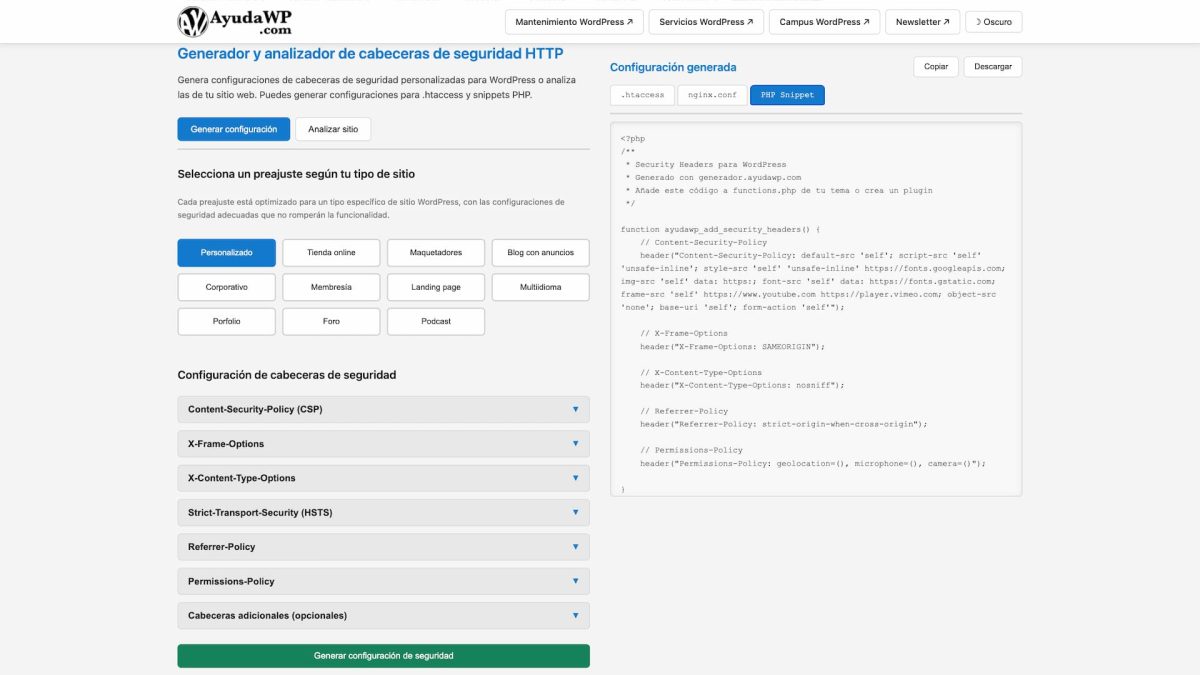Expand the X-Content-Type-Options section

coord(383,478)
